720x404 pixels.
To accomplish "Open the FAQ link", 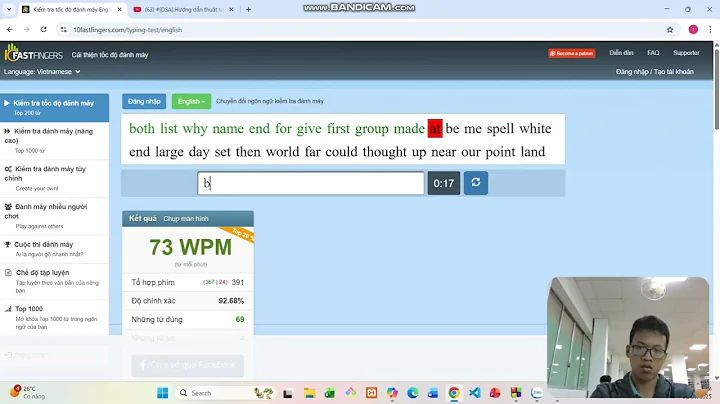I will pyautogui.click(x=653, y=53).
